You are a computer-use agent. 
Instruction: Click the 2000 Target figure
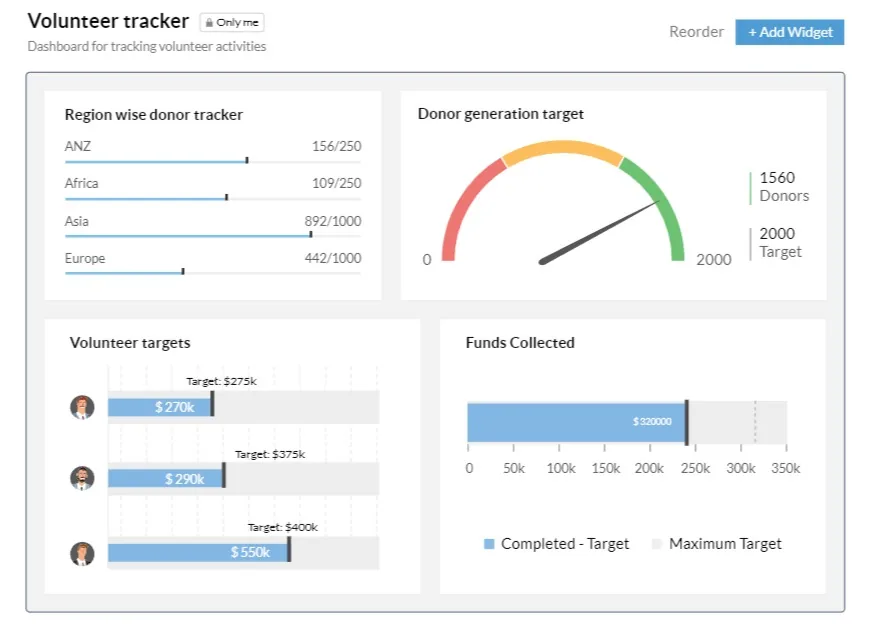780,243
